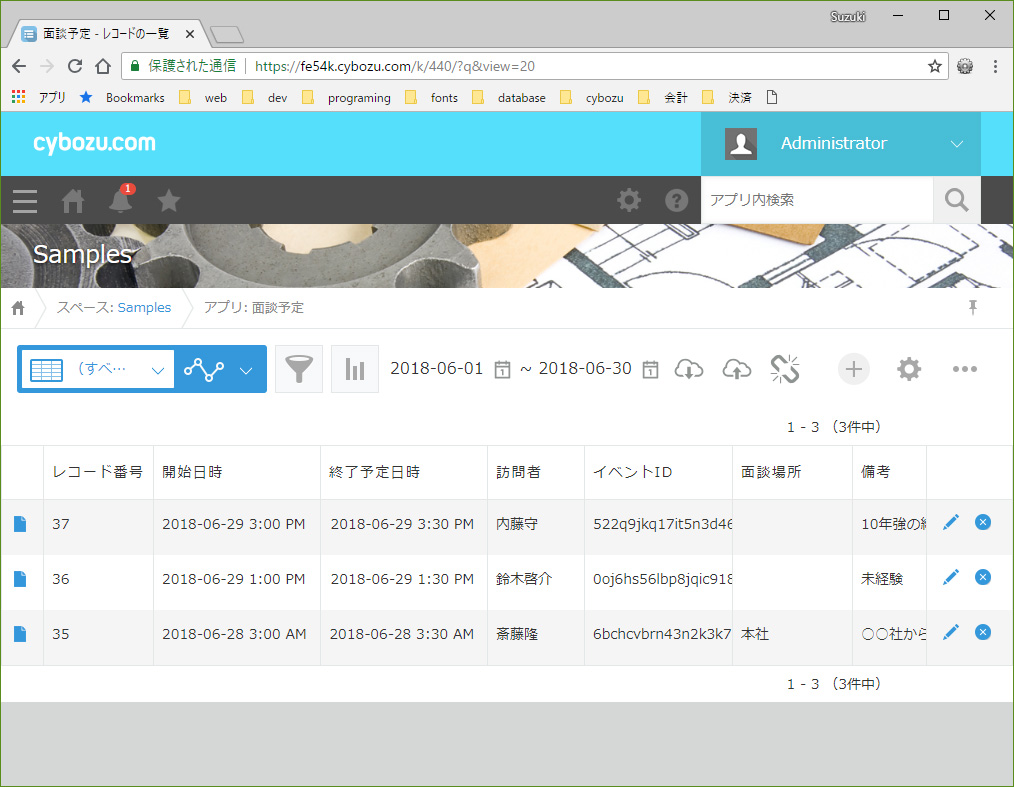Open app settings gear in toolbar
The height and width of the screenshot is (787, 1014).
pyautogui.click(x=909, y=369)
